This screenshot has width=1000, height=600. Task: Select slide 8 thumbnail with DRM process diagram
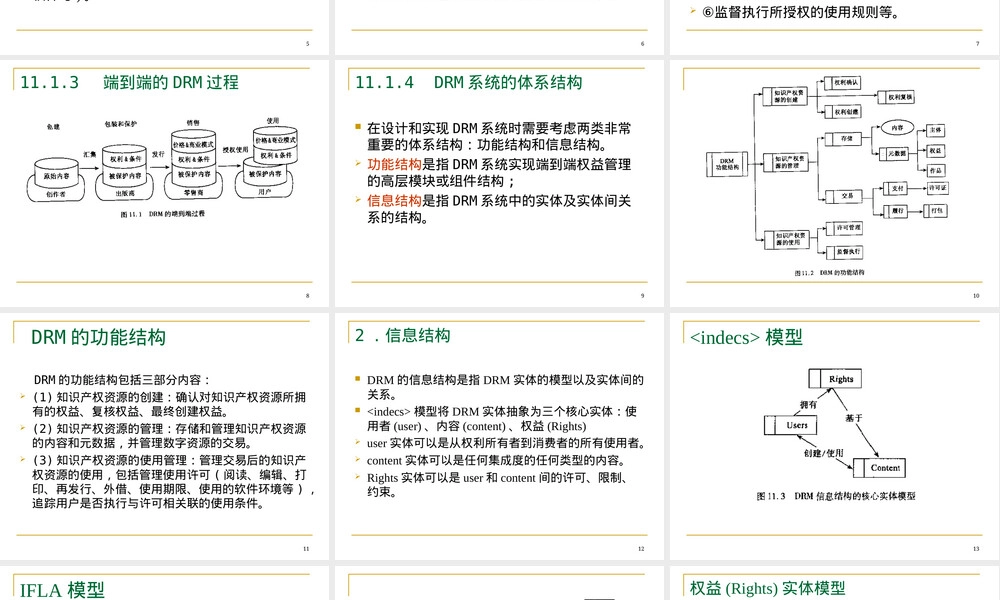pos(165,183)
